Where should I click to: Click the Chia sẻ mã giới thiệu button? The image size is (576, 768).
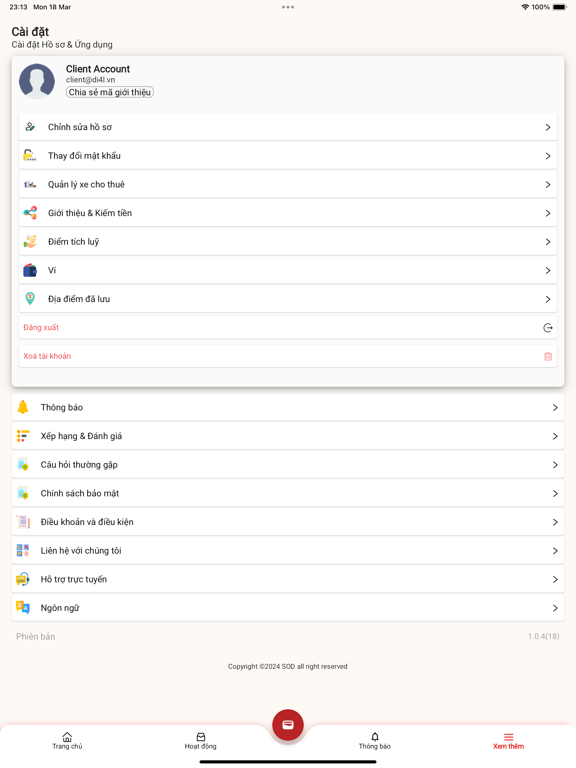pos(110,92)
